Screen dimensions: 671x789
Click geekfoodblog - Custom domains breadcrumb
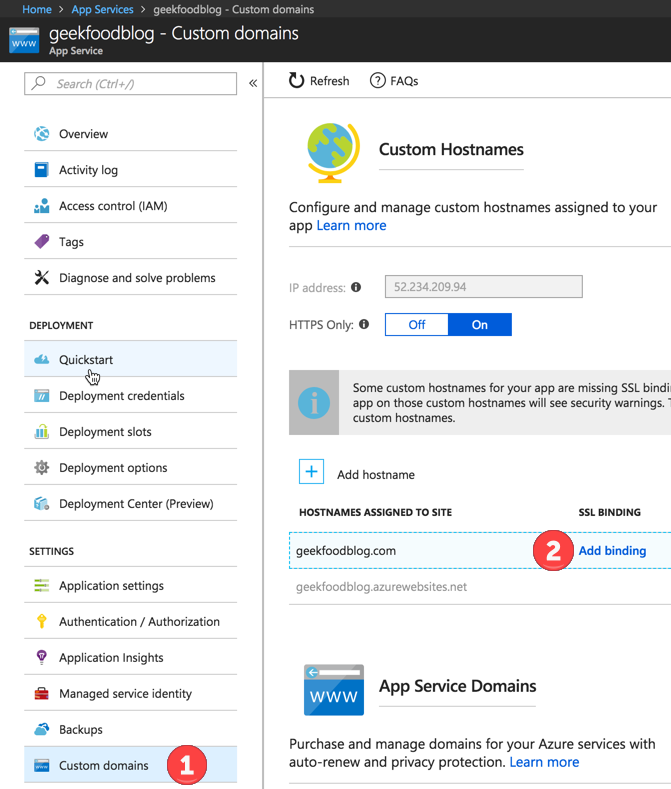point(234,9)
